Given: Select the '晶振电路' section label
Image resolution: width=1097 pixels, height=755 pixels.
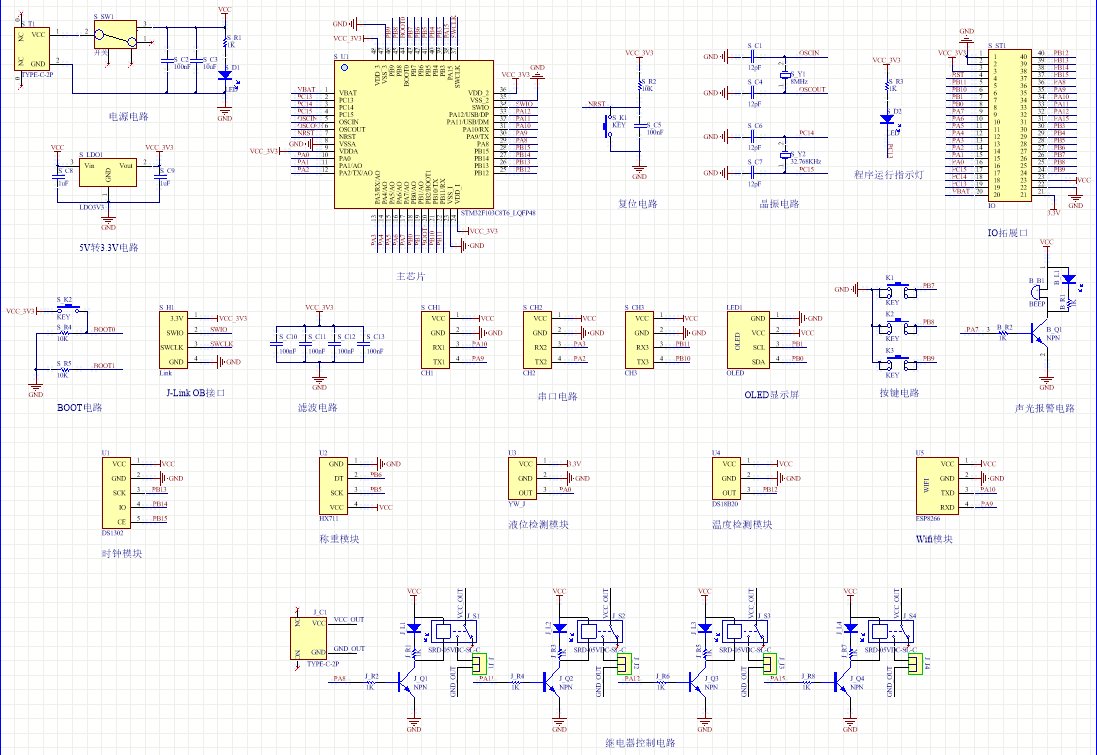Looking at the screenshot, I should pos(779,204).
